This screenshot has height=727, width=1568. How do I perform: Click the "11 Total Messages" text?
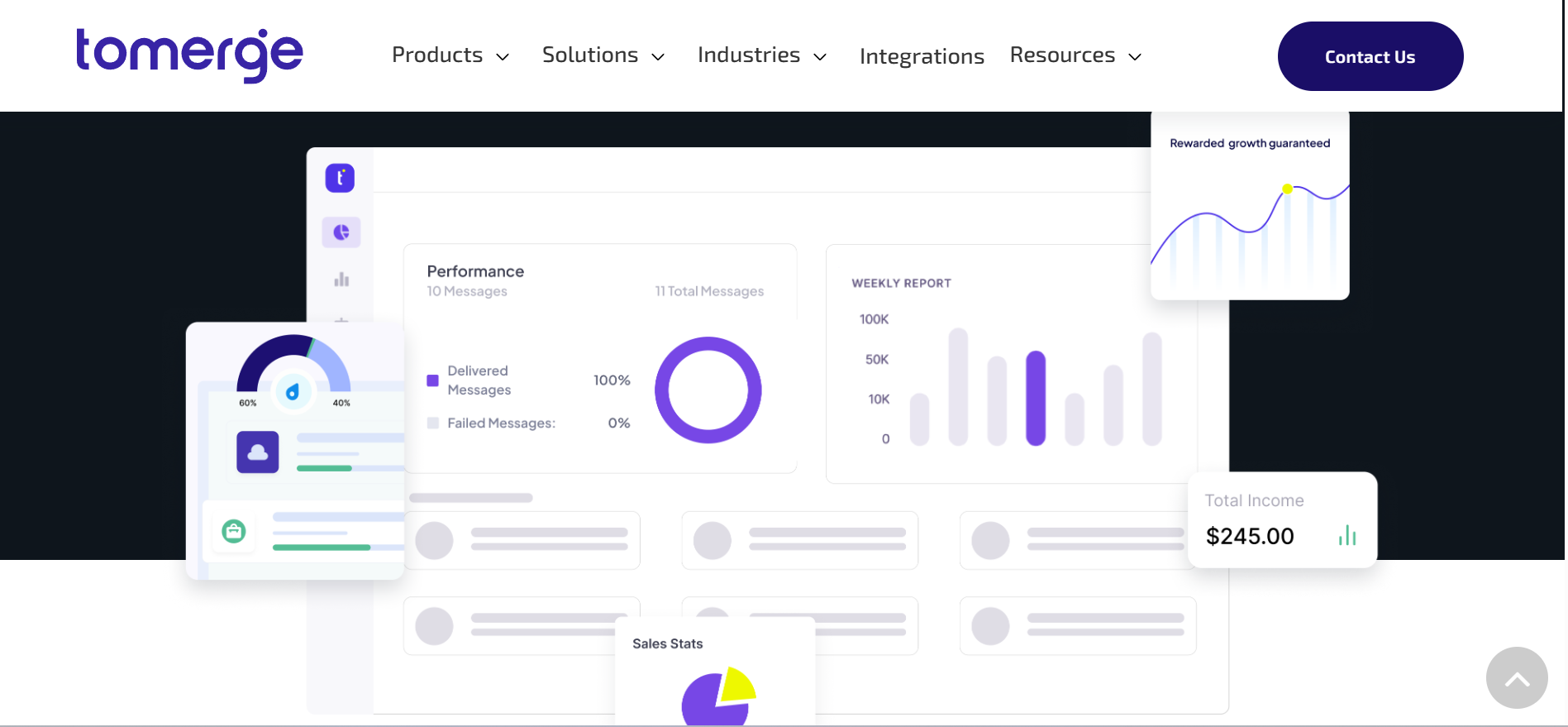[709, 291]
